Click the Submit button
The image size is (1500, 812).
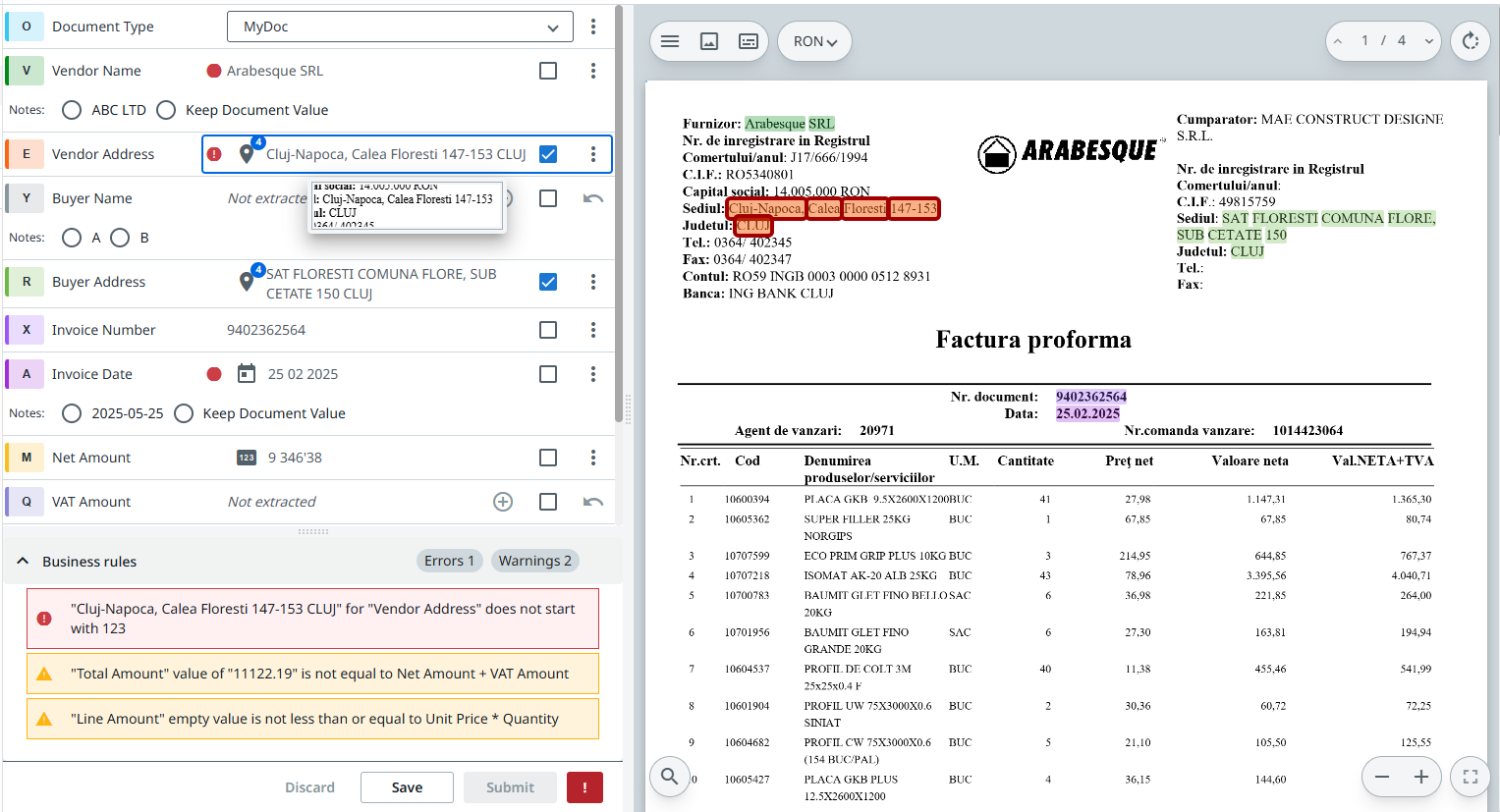tap(510, 787)
